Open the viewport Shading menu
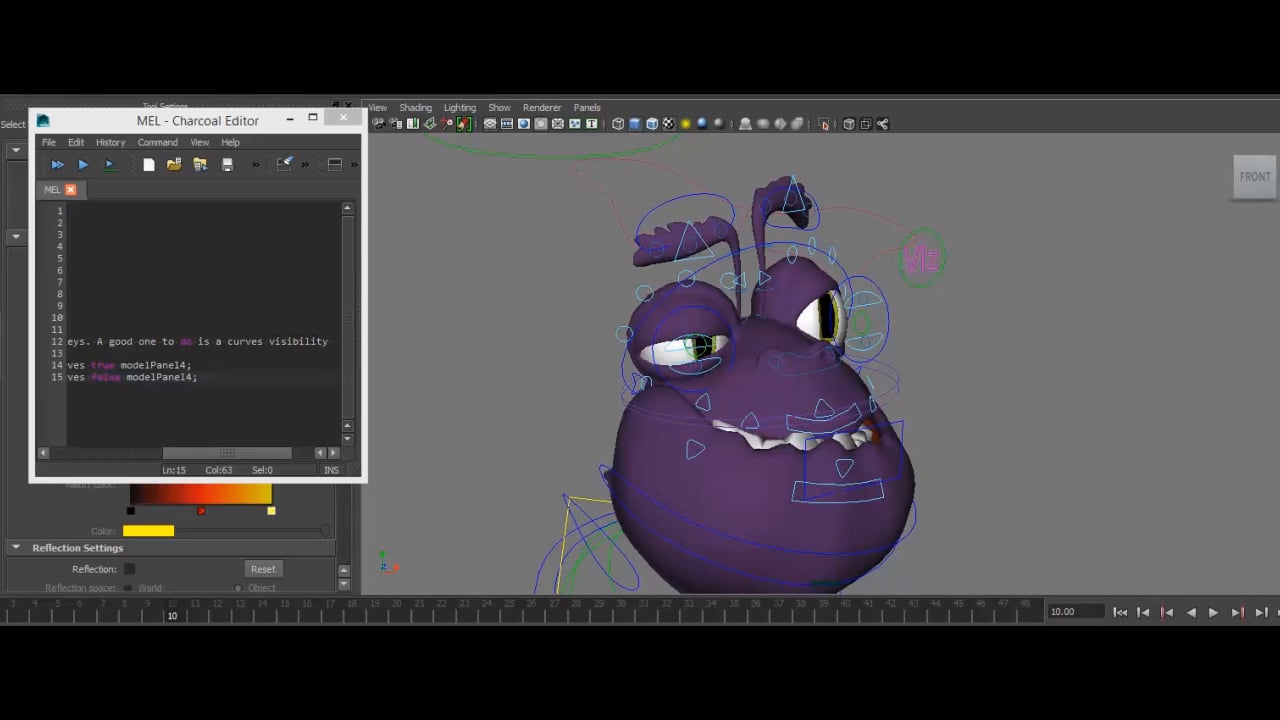This screenshot has width=1280, height=720. pos(415,107)
